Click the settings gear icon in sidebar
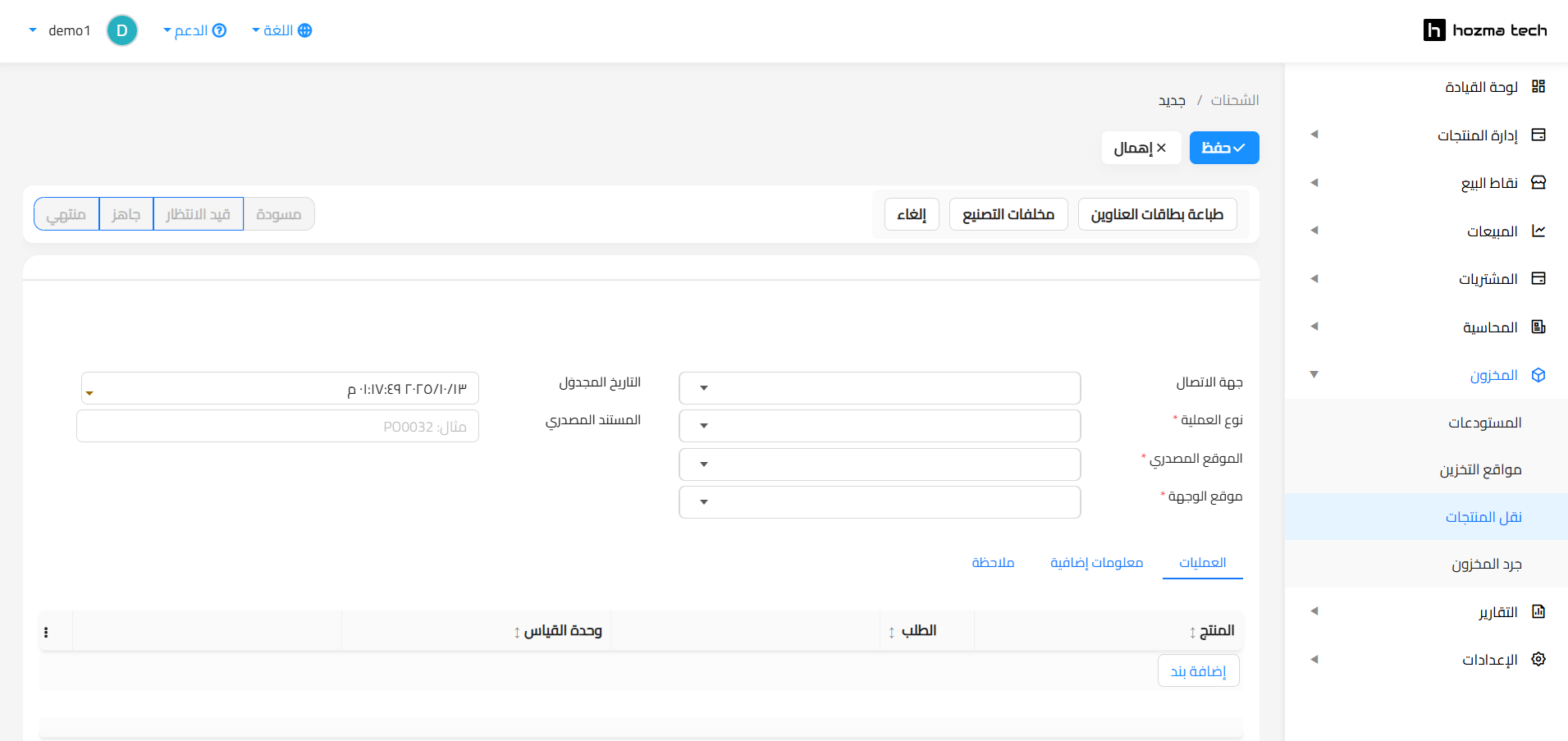This screenshot has width=1568, height=741. pyautogui.click(x=1538, y=659)
